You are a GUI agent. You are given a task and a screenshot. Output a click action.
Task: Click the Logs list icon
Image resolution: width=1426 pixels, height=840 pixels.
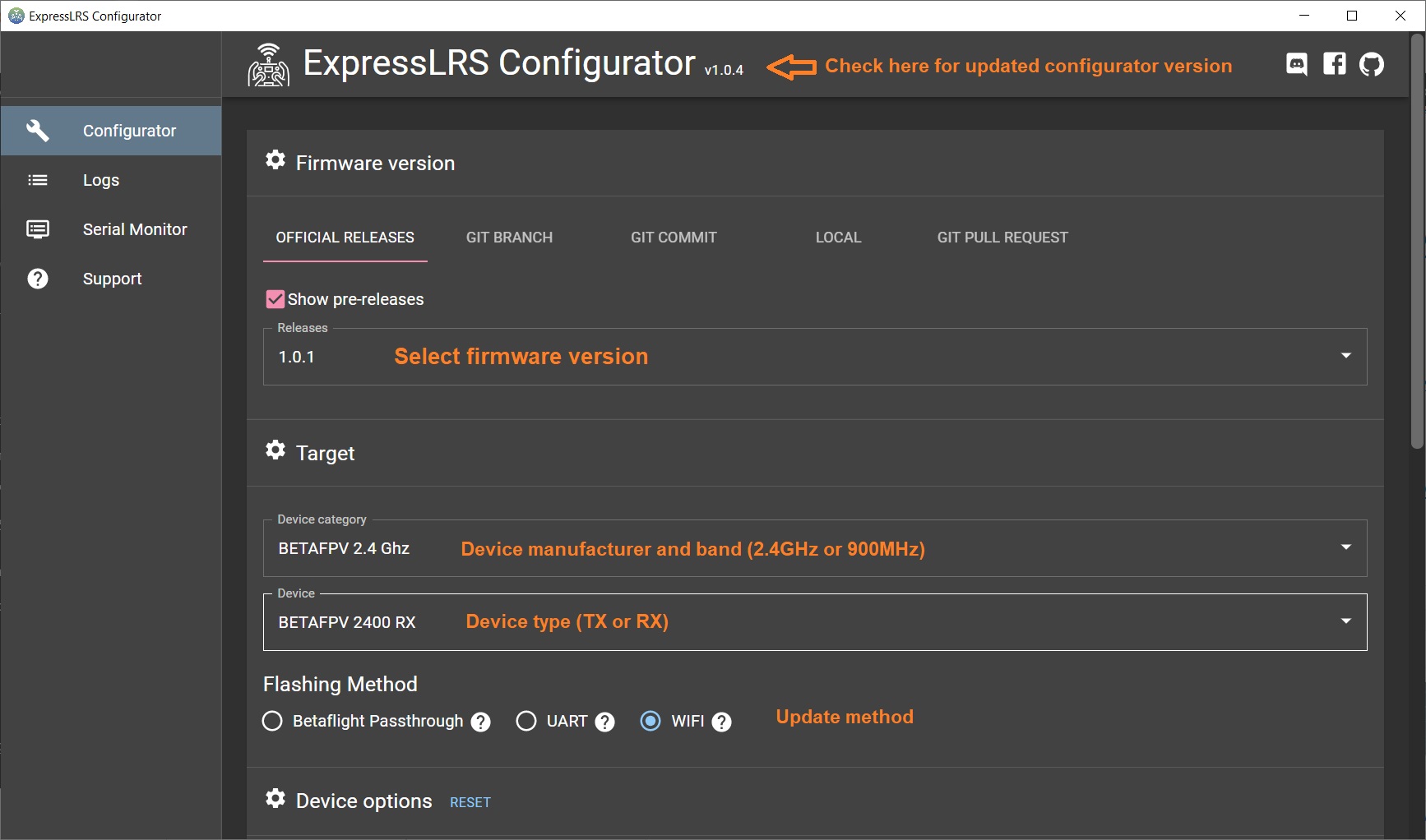(38, 180)
